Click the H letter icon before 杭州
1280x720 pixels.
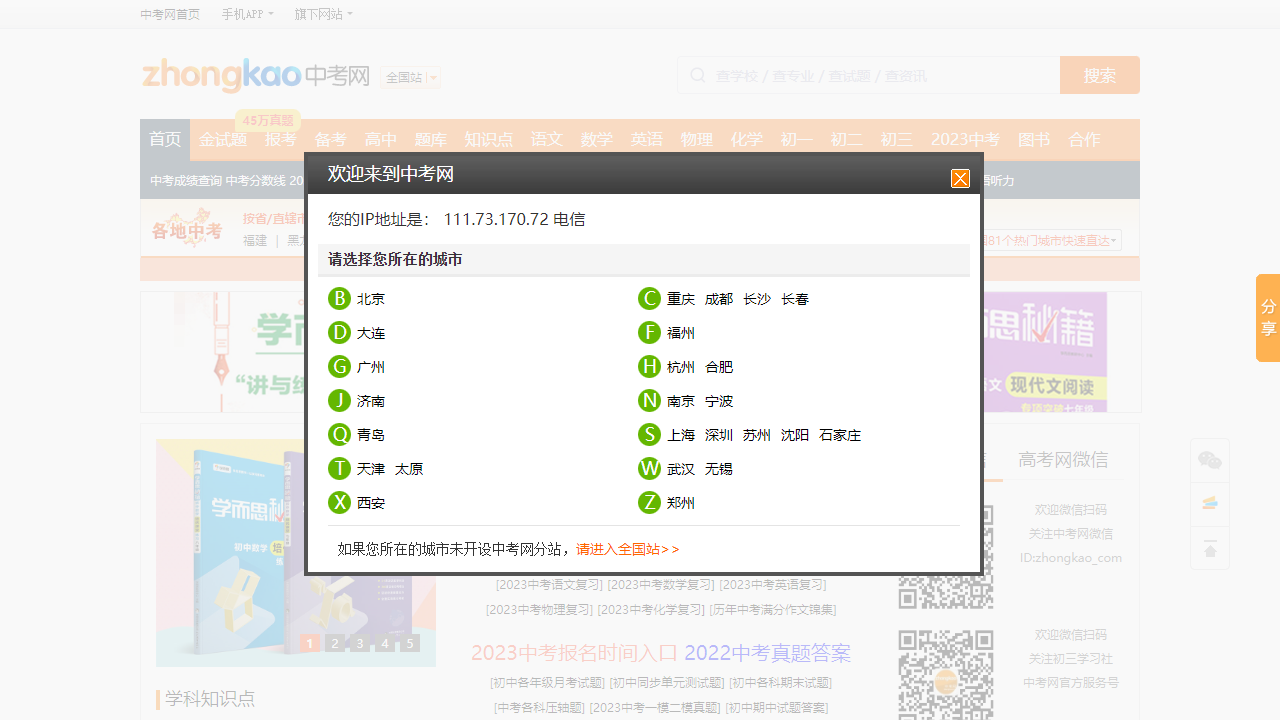649,366
